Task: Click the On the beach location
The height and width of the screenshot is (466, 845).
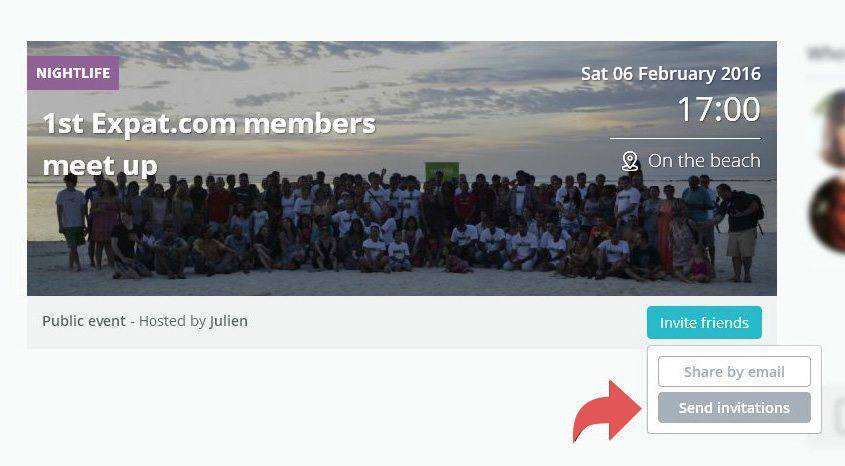Action: 704,161
